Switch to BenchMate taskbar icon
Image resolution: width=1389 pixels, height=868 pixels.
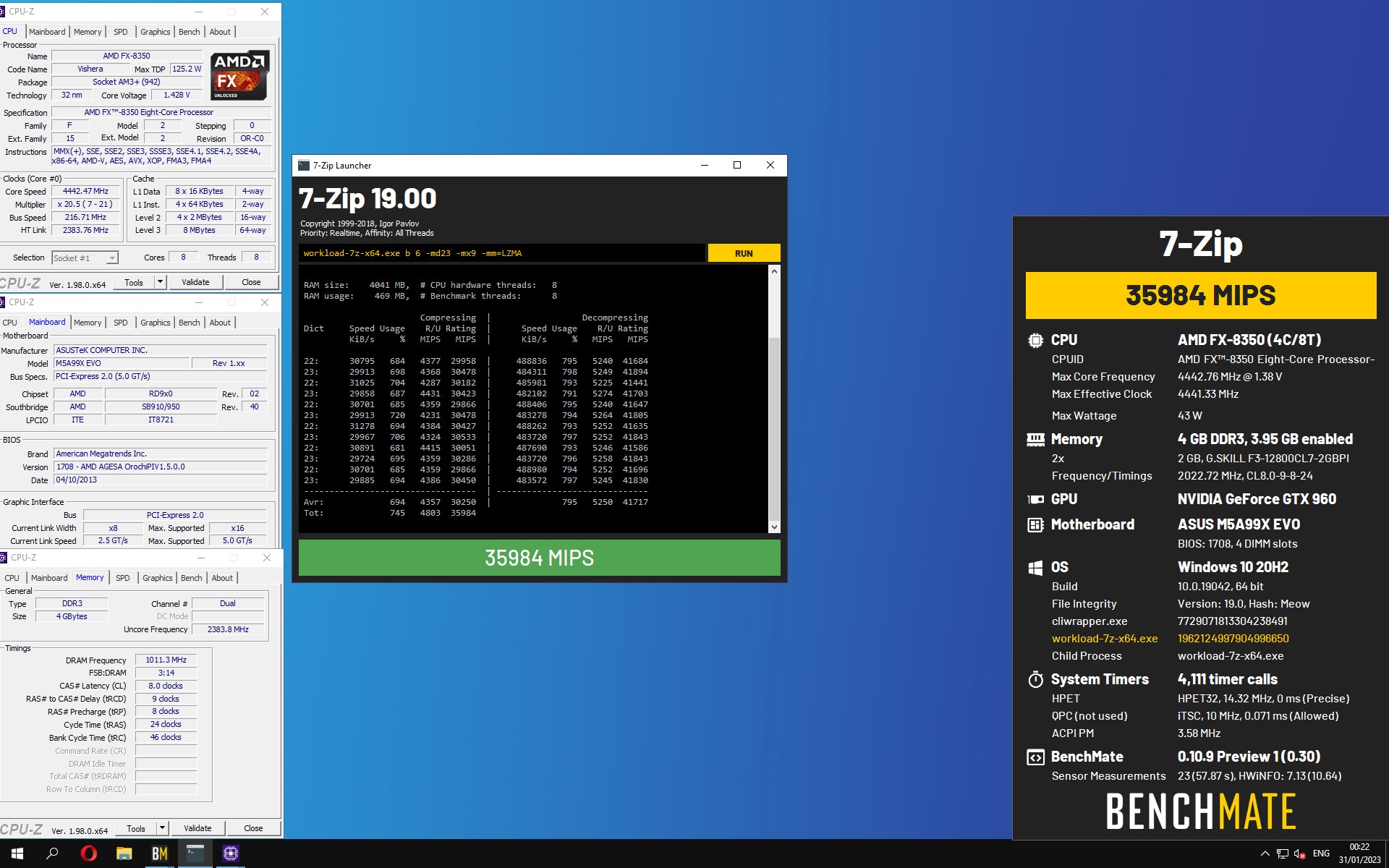159,854
